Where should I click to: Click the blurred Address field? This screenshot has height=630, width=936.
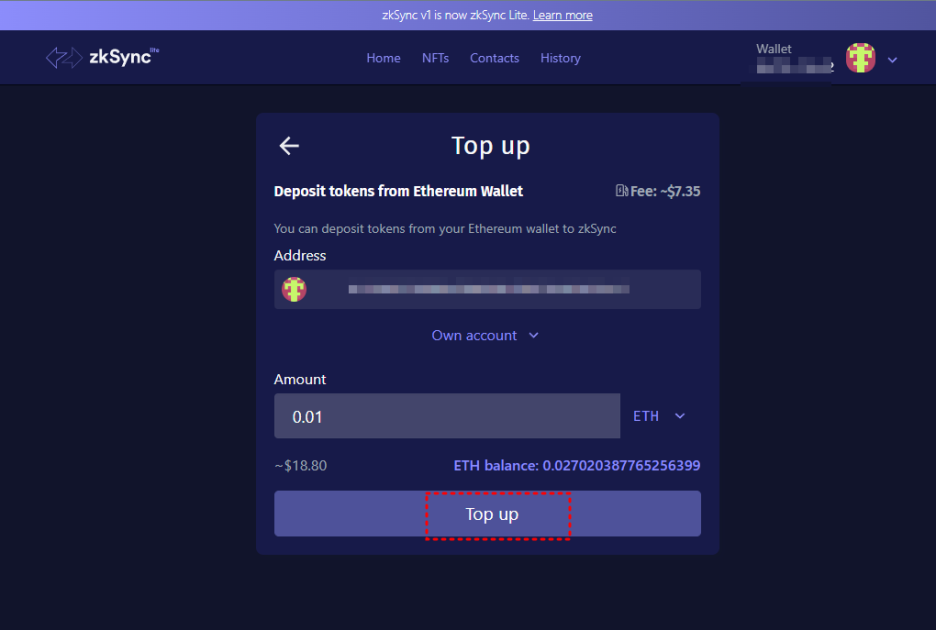(x=487, y=289)
